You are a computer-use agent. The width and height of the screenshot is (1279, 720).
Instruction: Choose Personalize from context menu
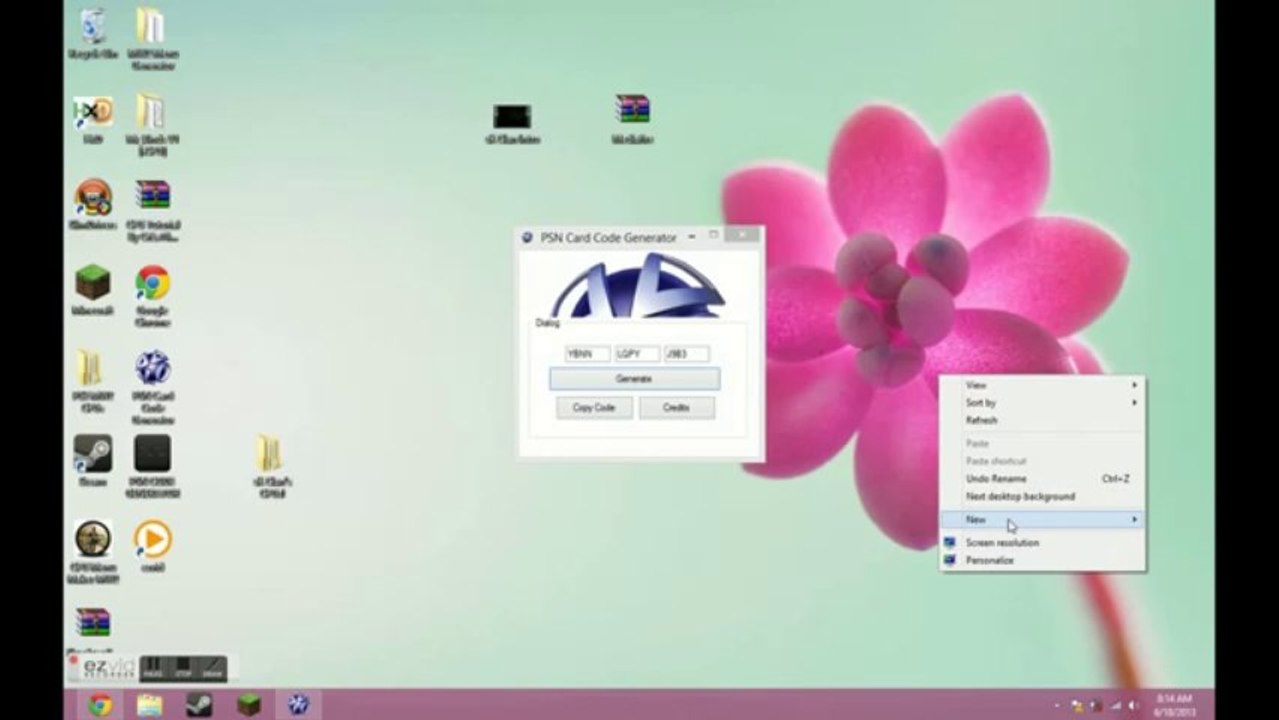(1042, 560)
